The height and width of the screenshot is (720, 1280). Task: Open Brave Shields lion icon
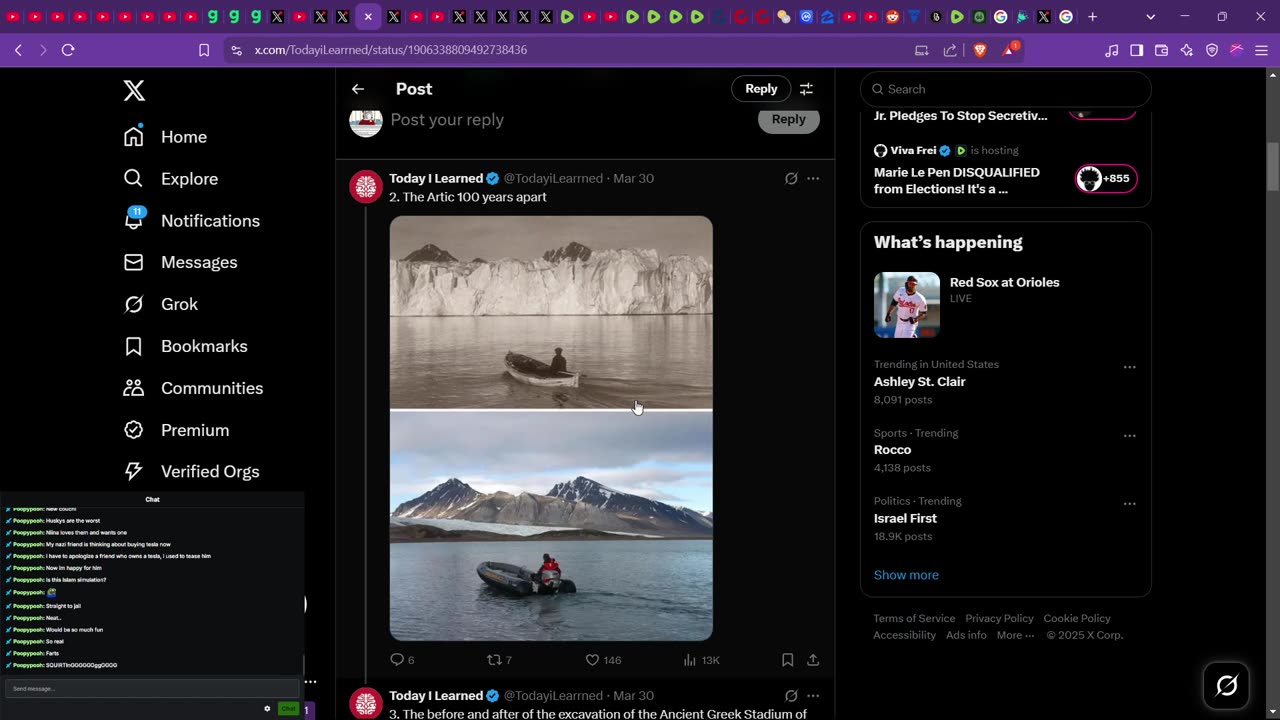[x=980, y=50]
